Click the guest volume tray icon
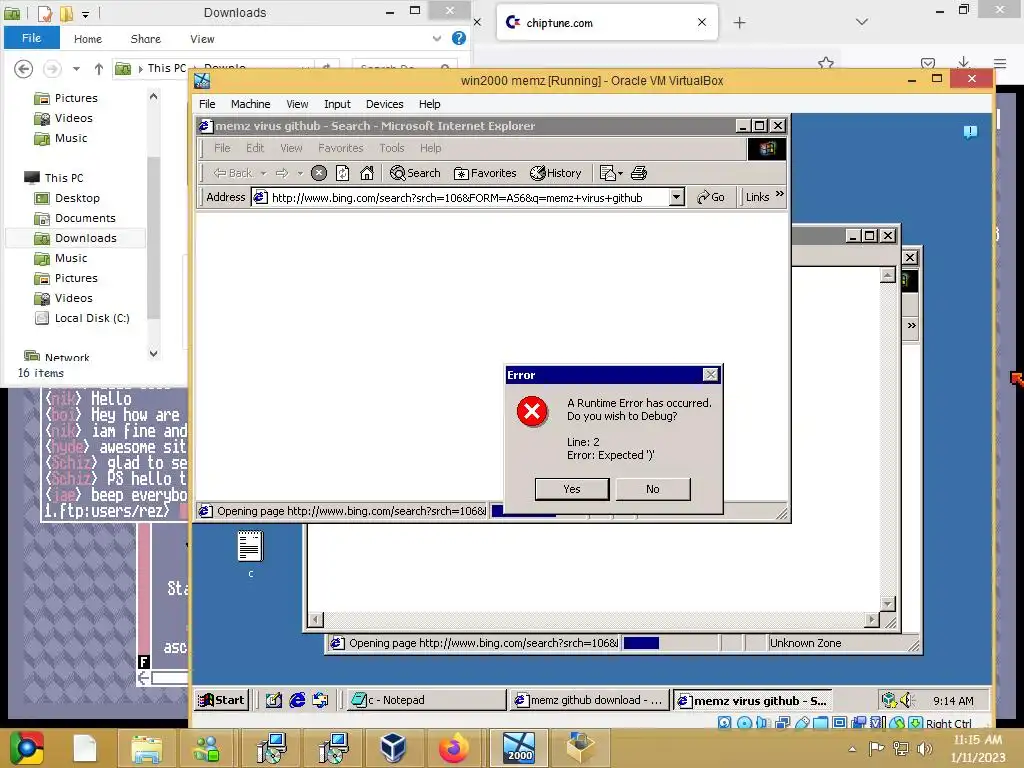Screen dimensions: 1024x768 [x=906, y=700]
